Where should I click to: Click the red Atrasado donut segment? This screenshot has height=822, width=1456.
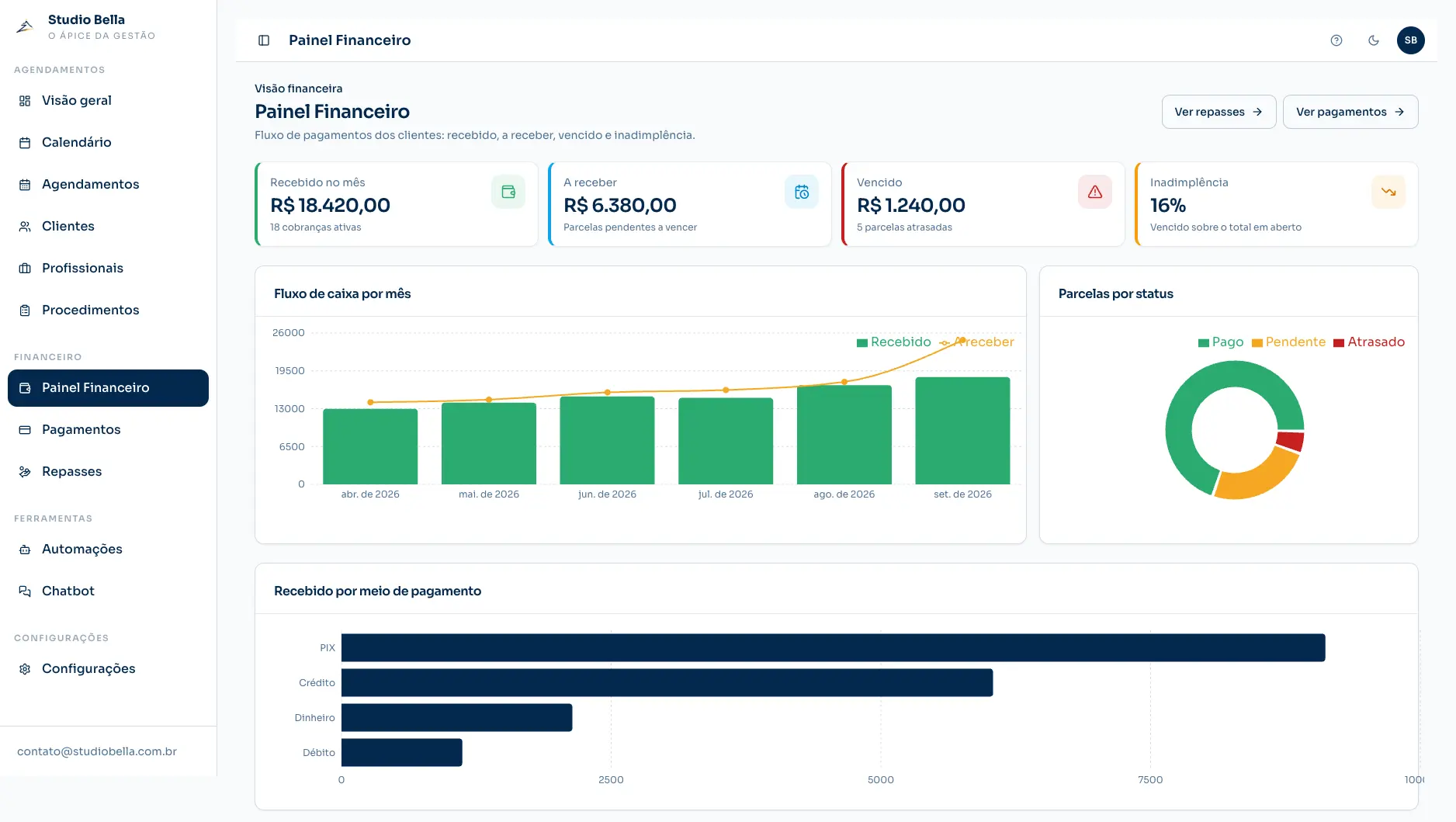click(x=1290, y=441)
